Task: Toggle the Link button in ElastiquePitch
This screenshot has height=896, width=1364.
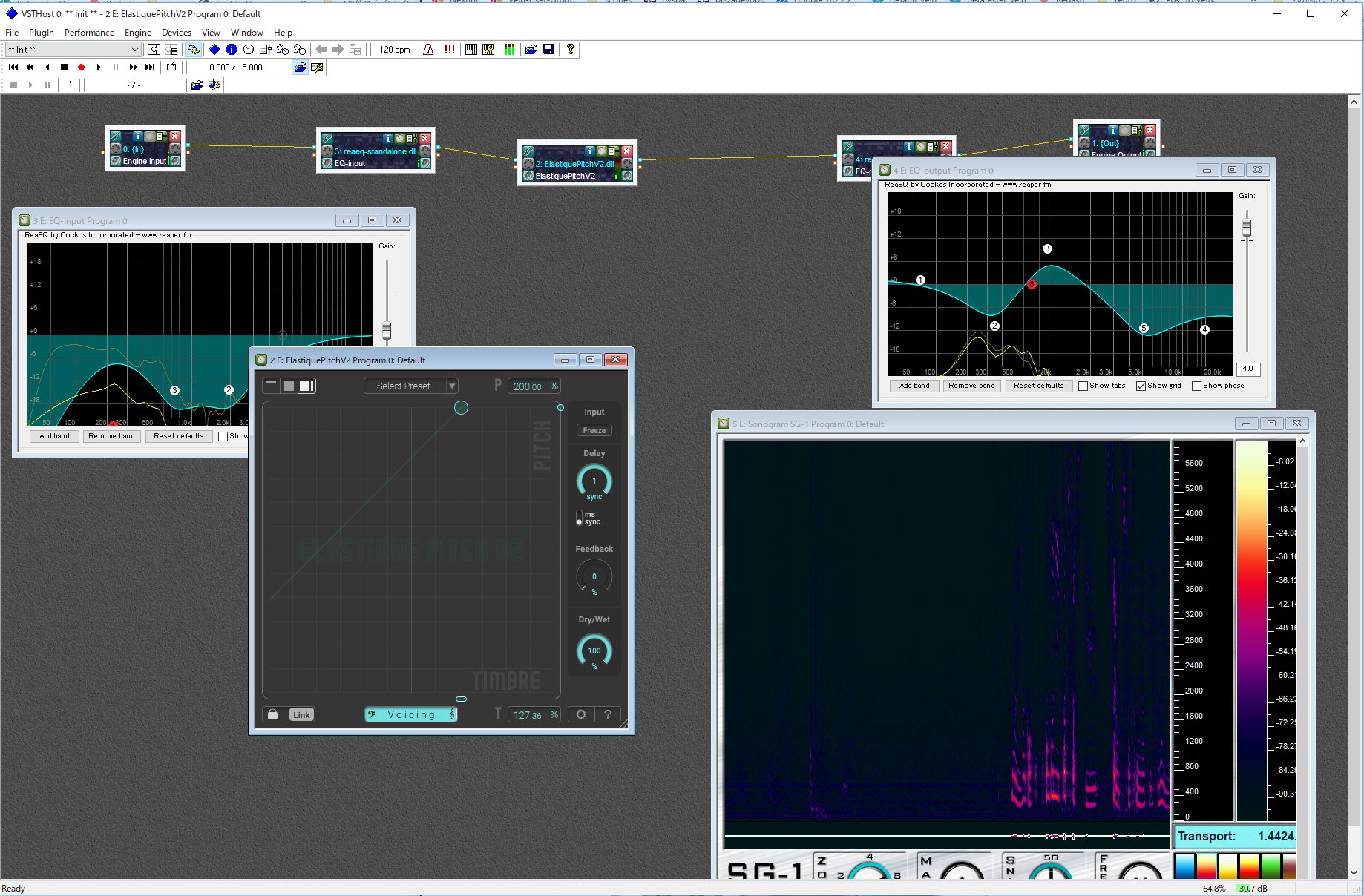Action: [301, 714]
